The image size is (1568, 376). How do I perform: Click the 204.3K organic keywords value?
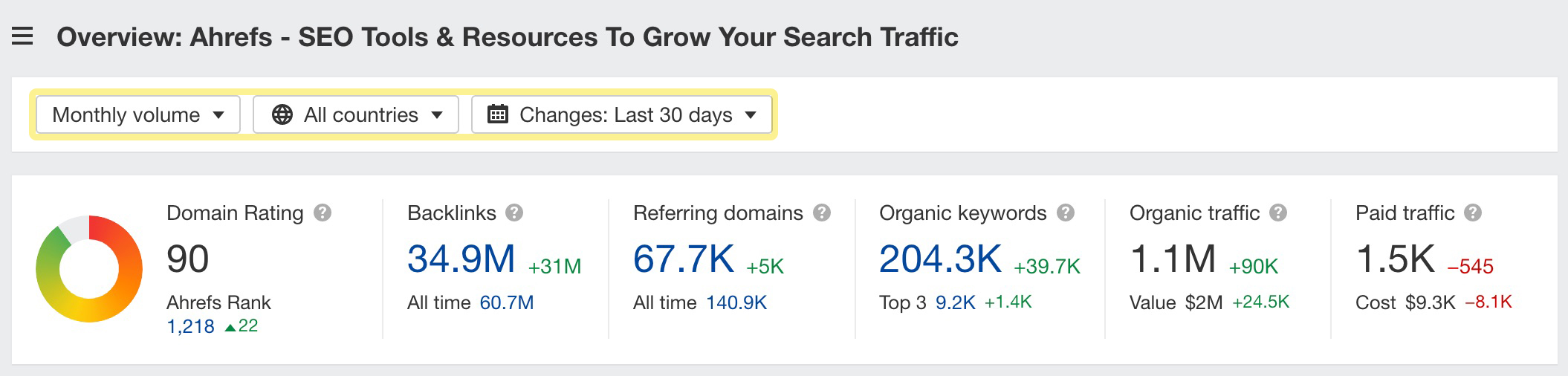coord(940,259)
